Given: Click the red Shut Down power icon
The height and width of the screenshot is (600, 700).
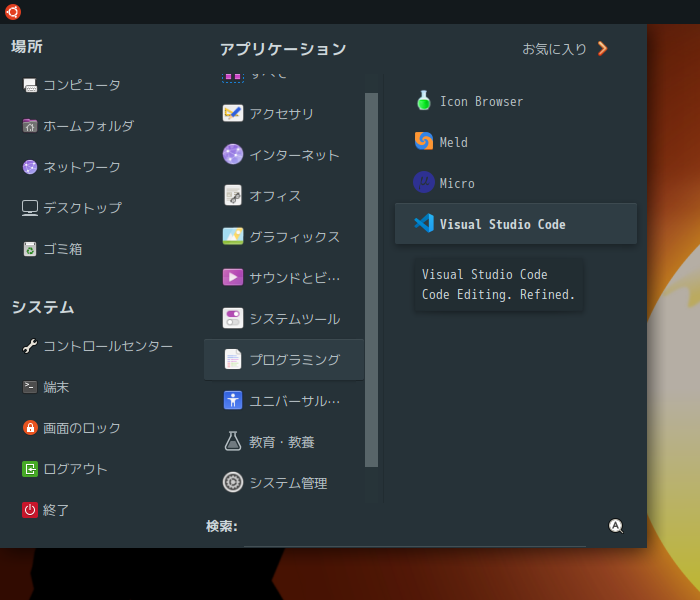Looking at the screenshot, I should (30, 510).
